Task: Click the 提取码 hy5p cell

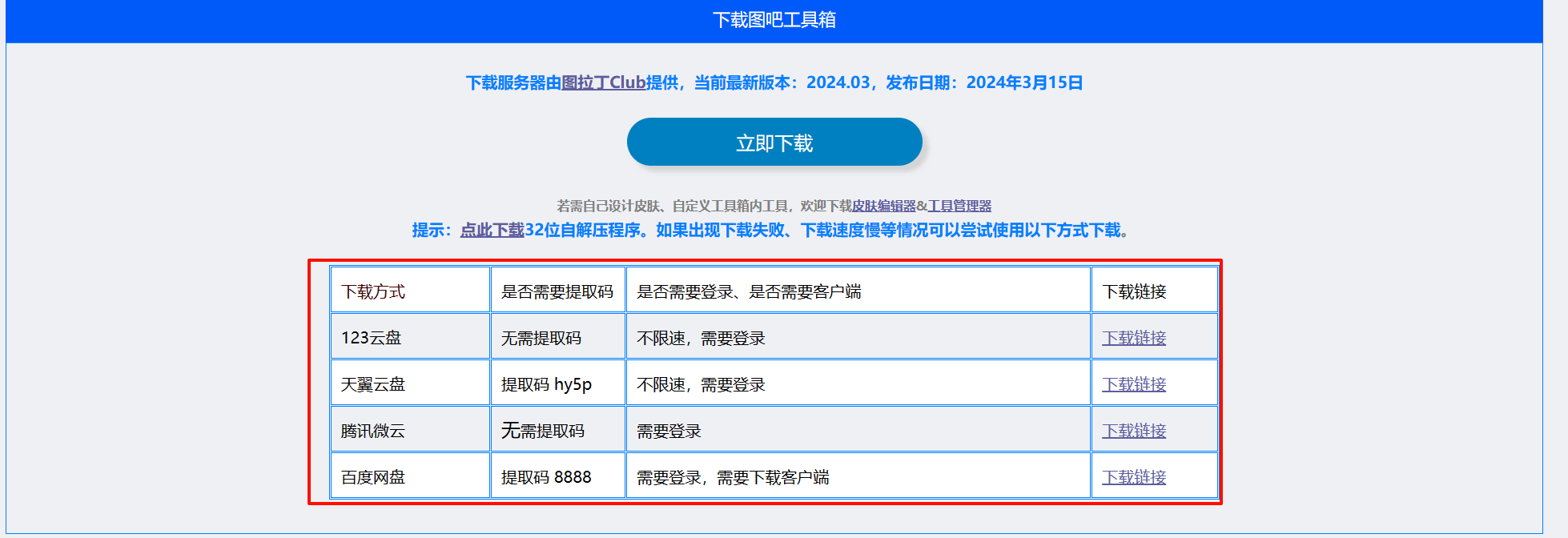Action: click(x=546, y=384)
